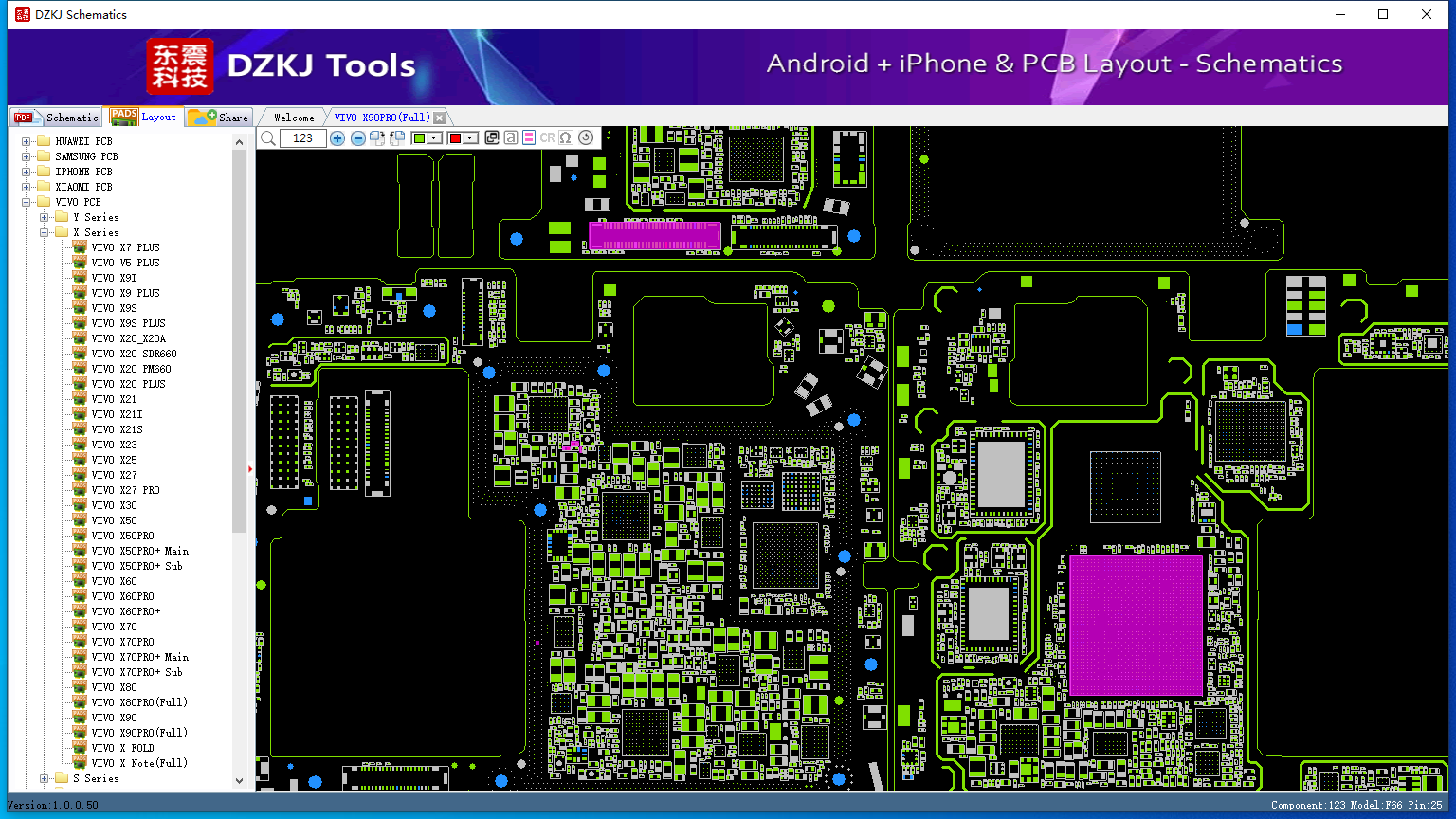Click the HUAWEI PCB folder icon

[44, 141]
